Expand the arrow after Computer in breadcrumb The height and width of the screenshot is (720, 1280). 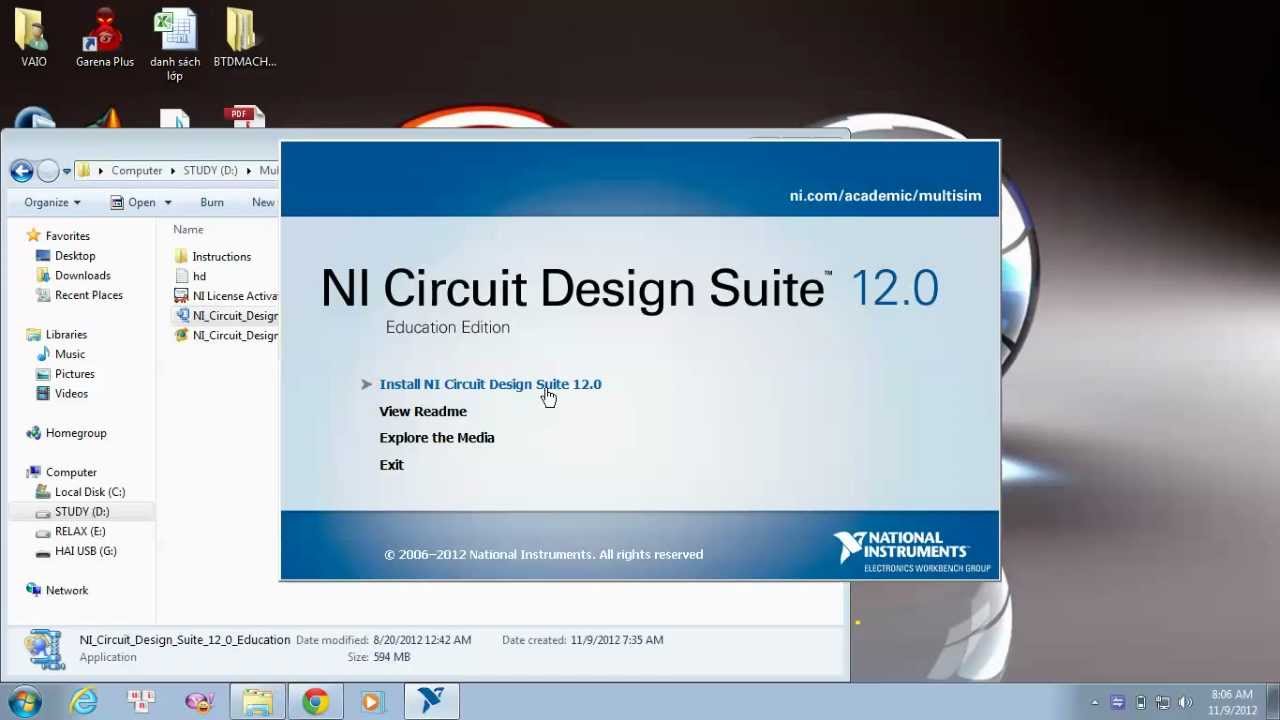click(x=173, y=171)
